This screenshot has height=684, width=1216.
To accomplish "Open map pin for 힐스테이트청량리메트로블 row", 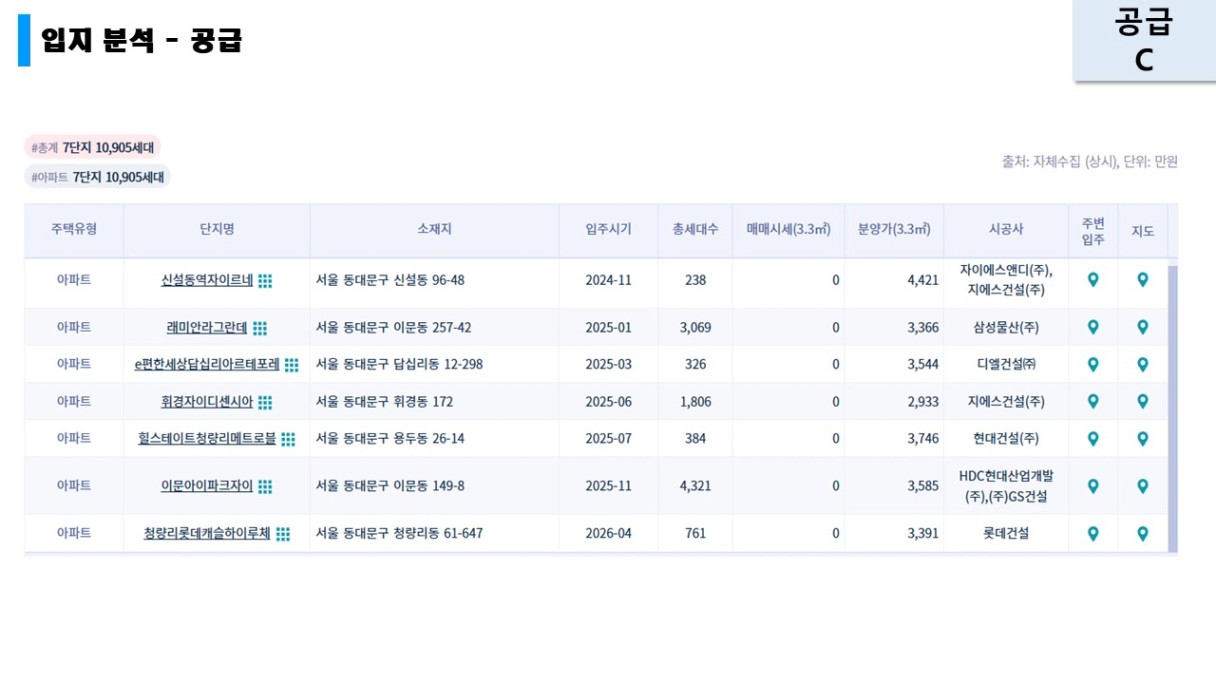I will (1143, 438).
